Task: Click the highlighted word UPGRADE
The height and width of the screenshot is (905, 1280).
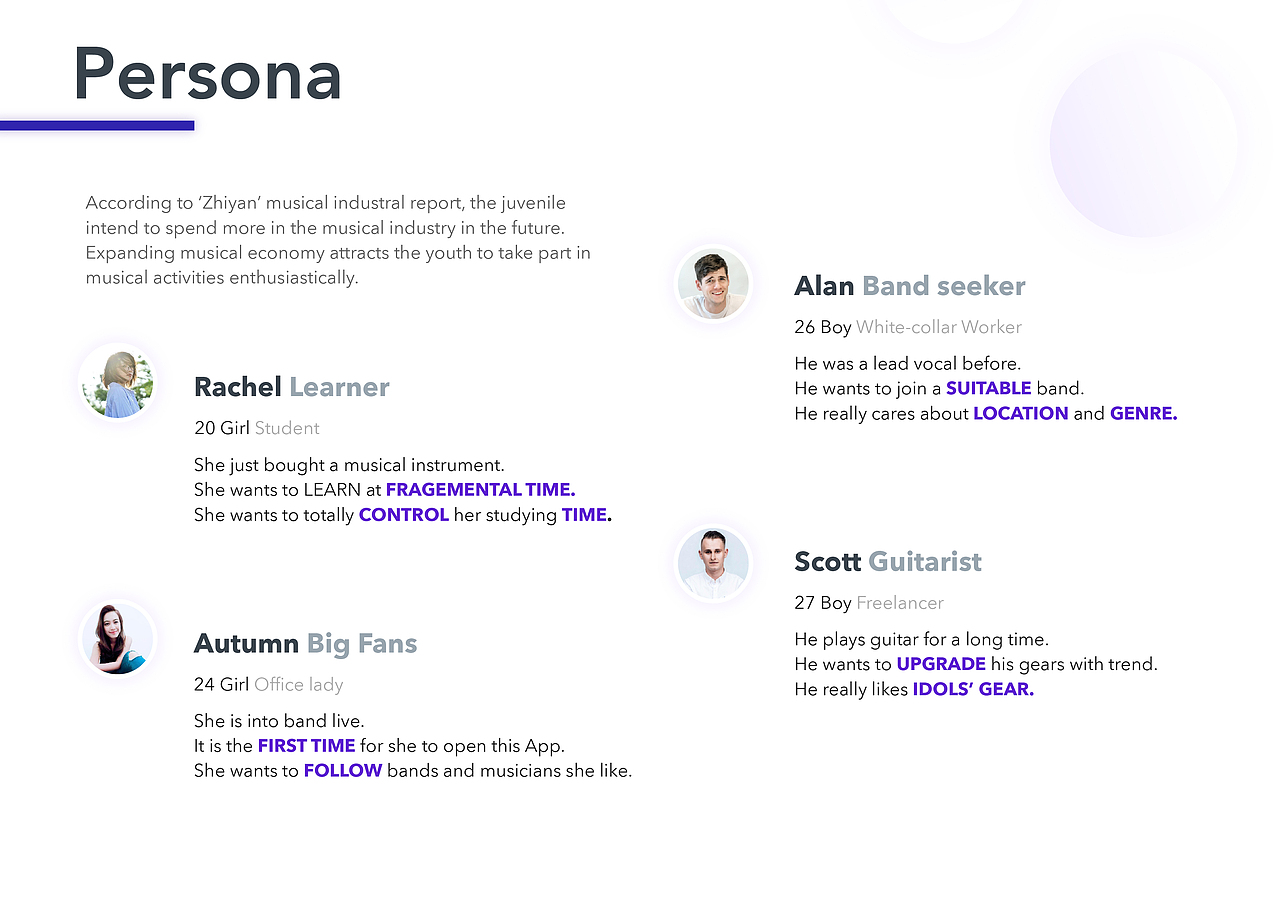Action: (940, 664)
